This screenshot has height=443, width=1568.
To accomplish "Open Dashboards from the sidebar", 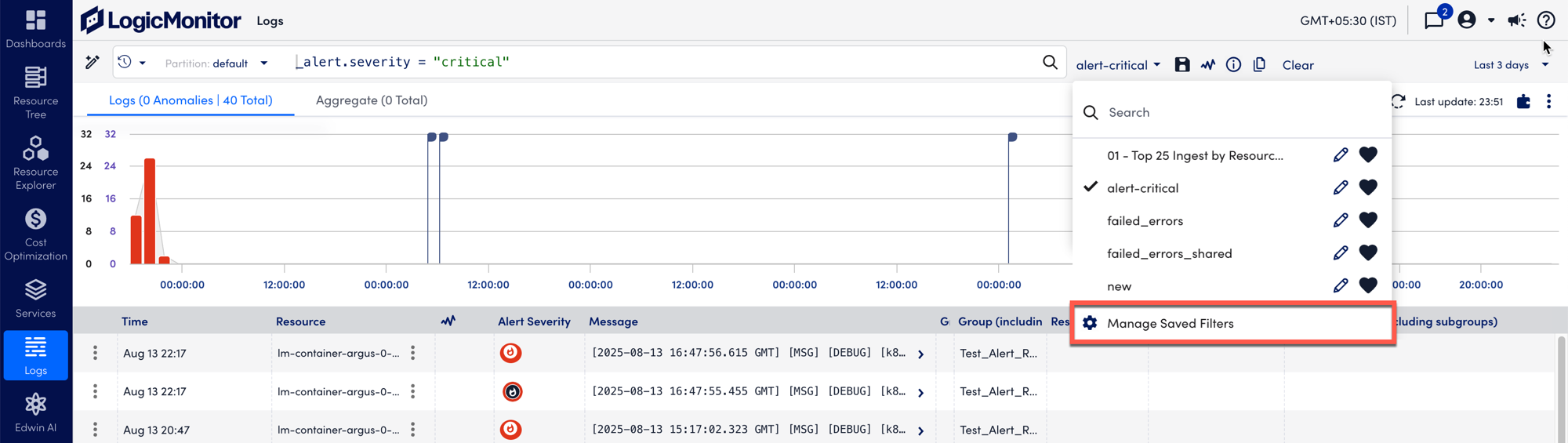I will click(35, 29).
